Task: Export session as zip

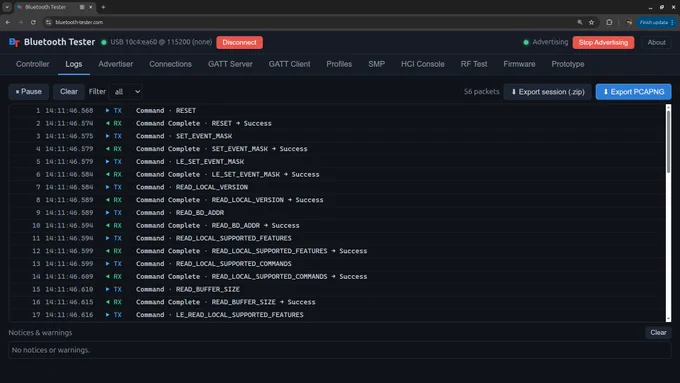Action: pos(547,92)
